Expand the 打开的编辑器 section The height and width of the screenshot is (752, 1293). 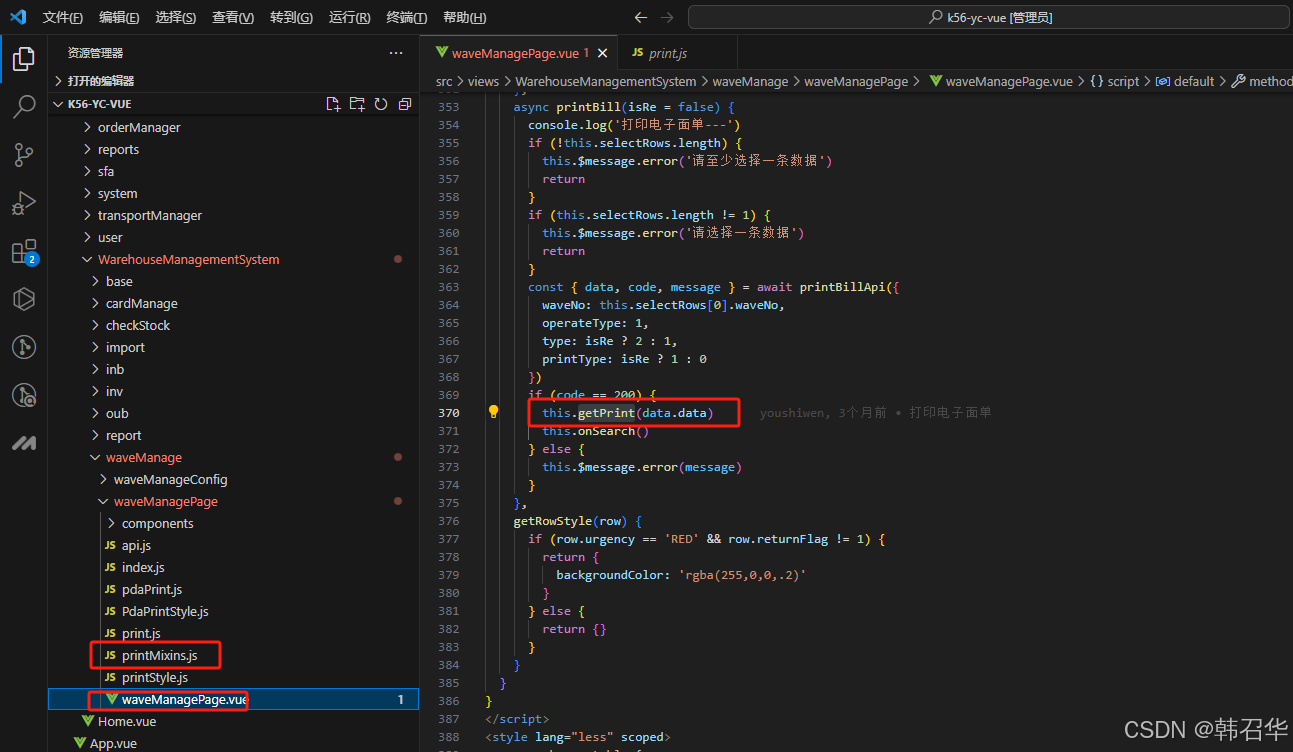pos(233,81)
